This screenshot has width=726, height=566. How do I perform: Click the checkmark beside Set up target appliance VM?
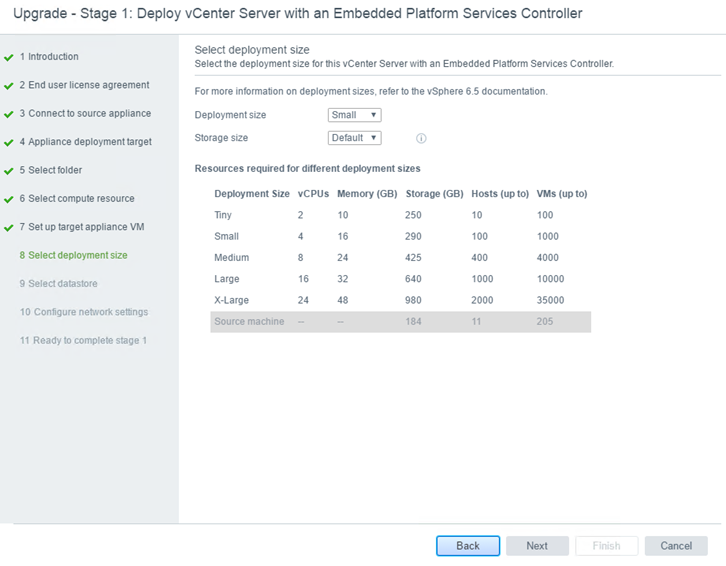pyautogui.click(x=8, y=228)
